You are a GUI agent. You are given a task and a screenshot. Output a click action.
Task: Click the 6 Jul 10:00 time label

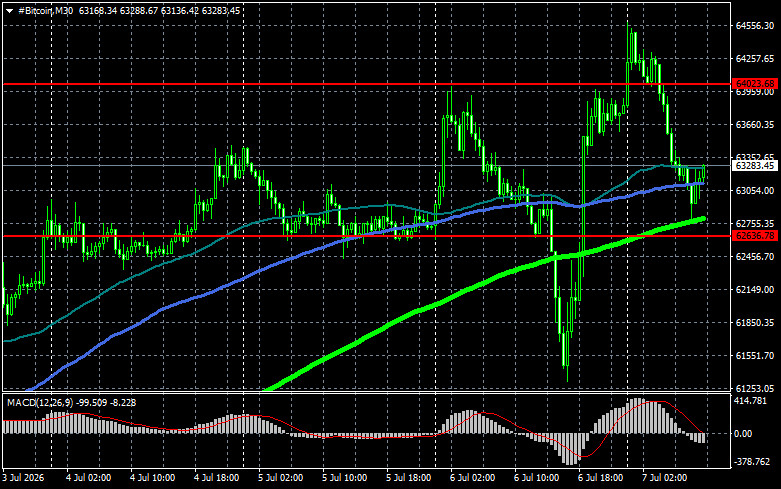(x=537, y=478)
